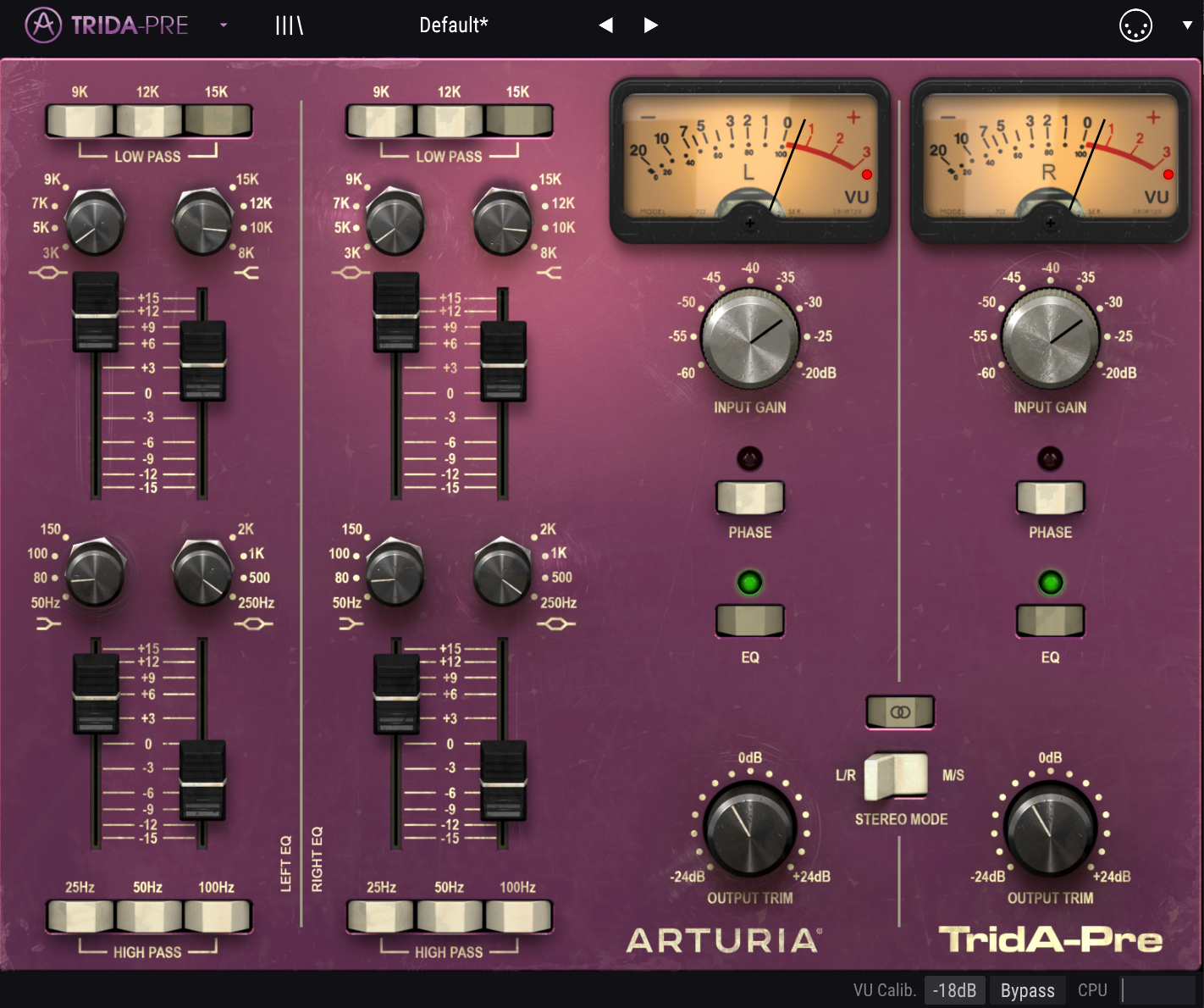Open the MIDI connector settings icon
This screenshot has height=1008, width=1204.
(1135, 26)
